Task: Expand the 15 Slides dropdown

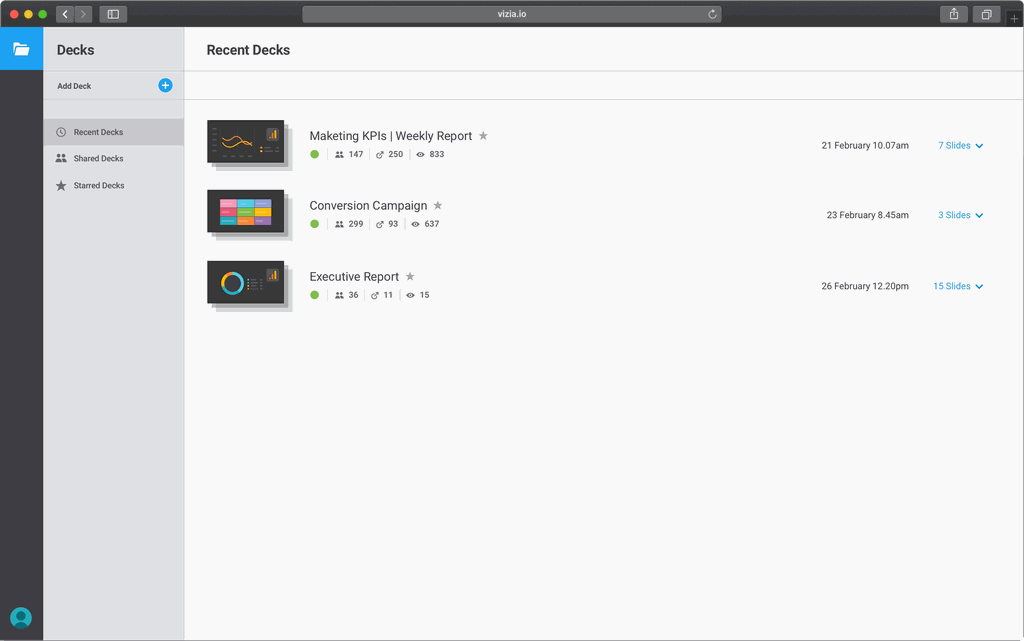Action: tap(958, 286)
